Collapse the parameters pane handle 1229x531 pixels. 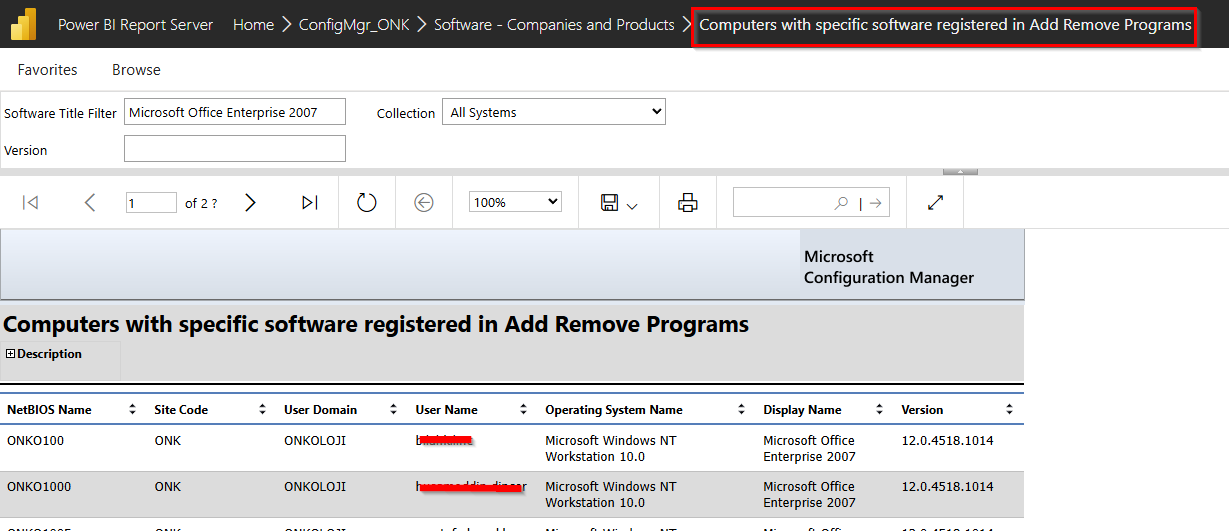click(x=960, y=172)
